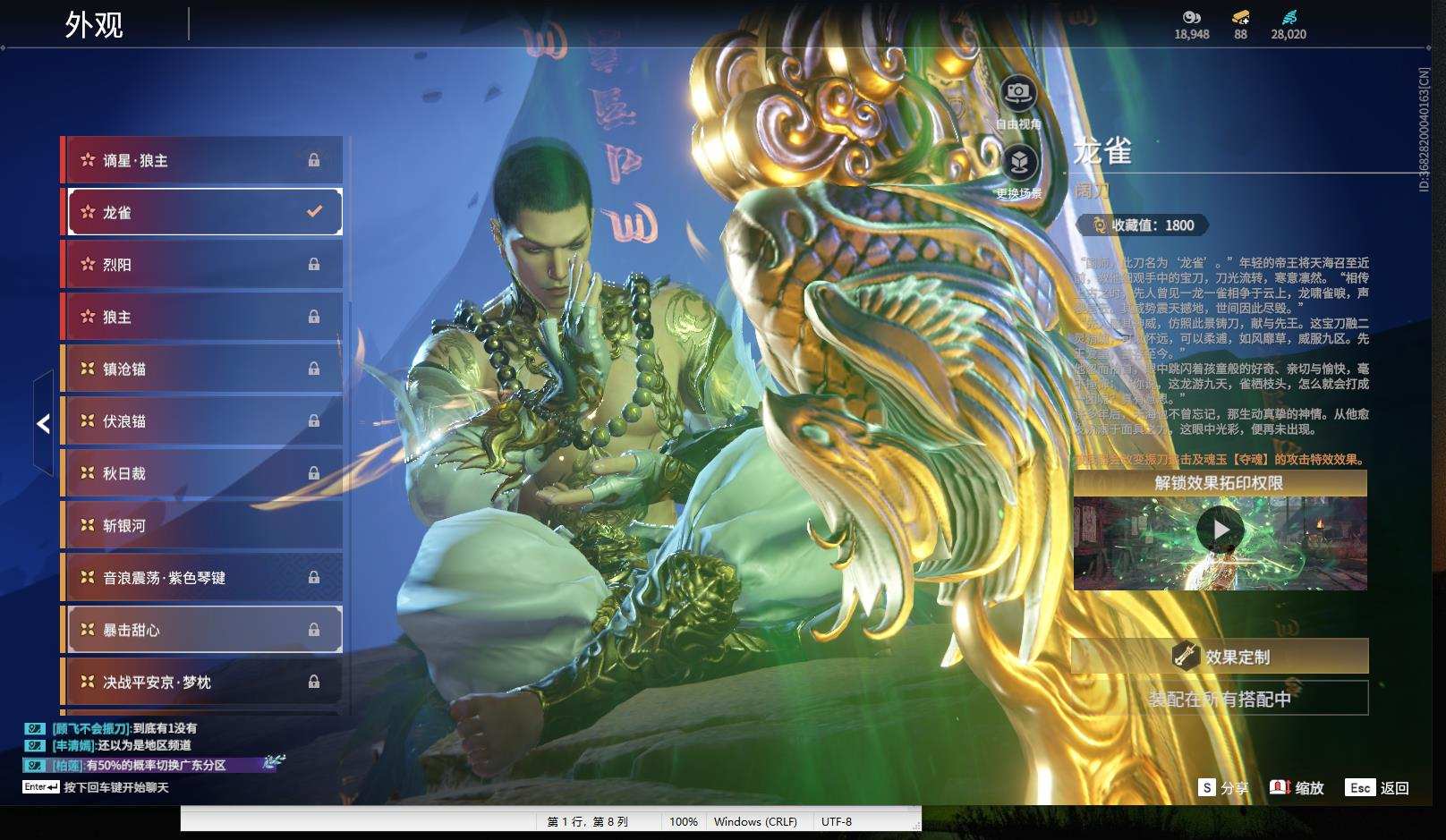Click the sword icon on 效果定制
Viewport: 1446px width, 840px height.
pyautogui.click(x=1186, y=657)
